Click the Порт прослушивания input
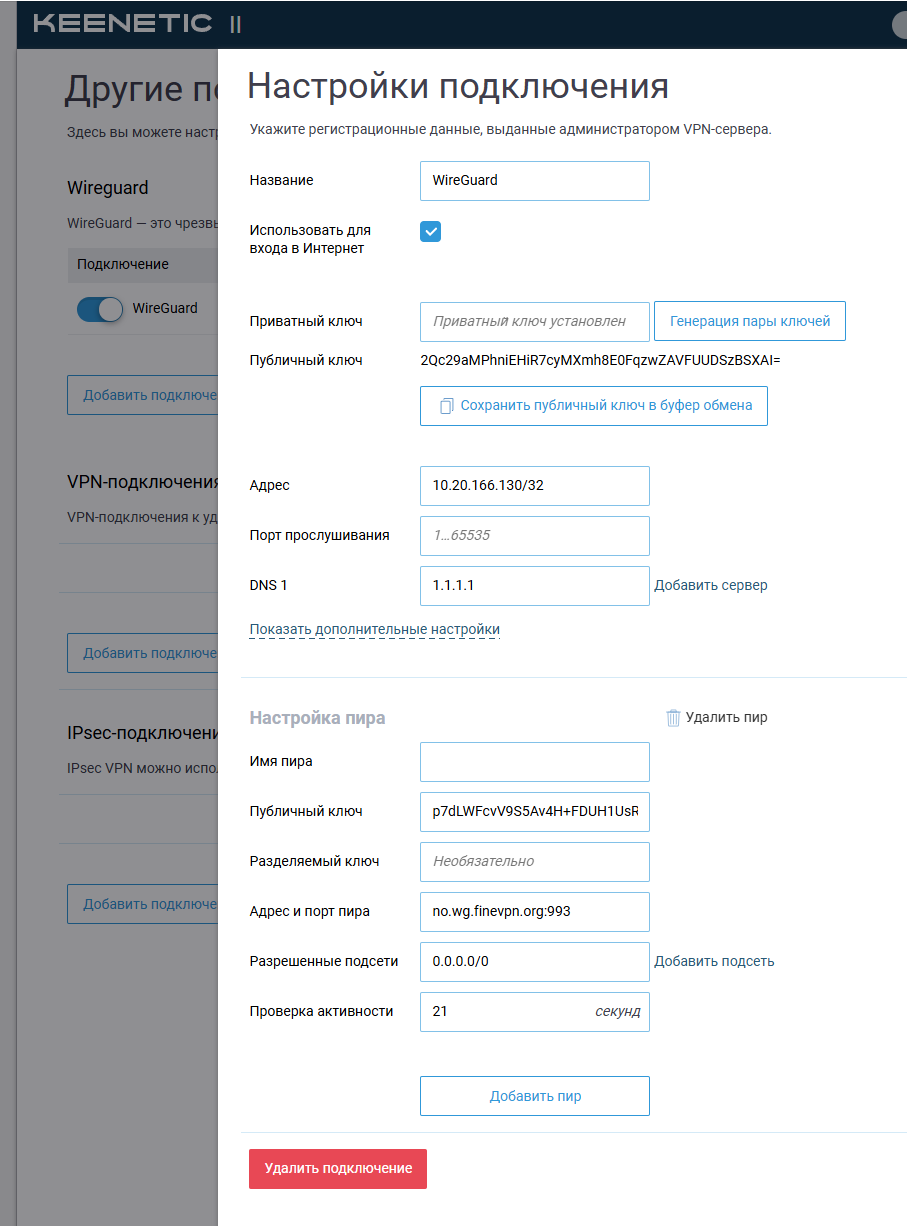The width and height of the screenshot is (907, 1226). (x=535, y=536)
